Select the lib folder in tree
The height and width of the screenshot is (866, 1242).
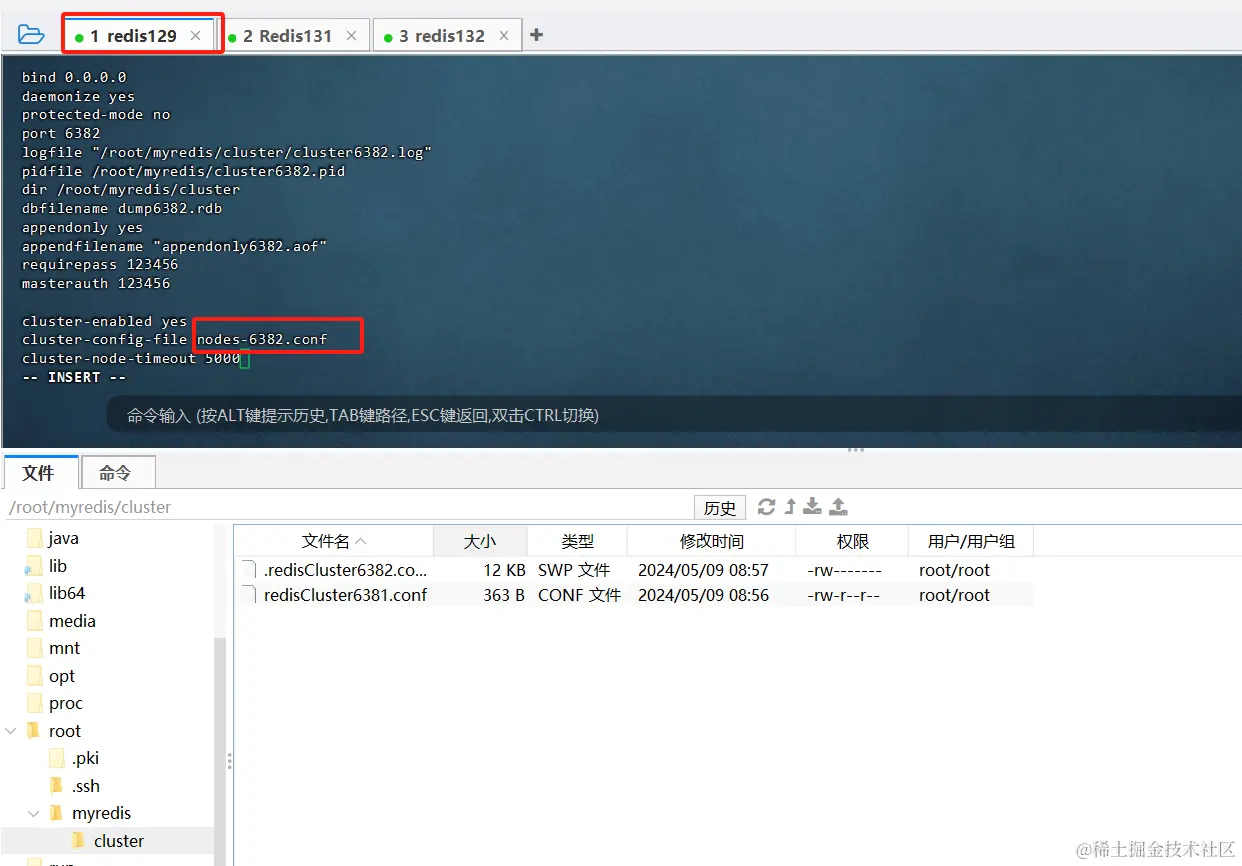pos(58,566)
